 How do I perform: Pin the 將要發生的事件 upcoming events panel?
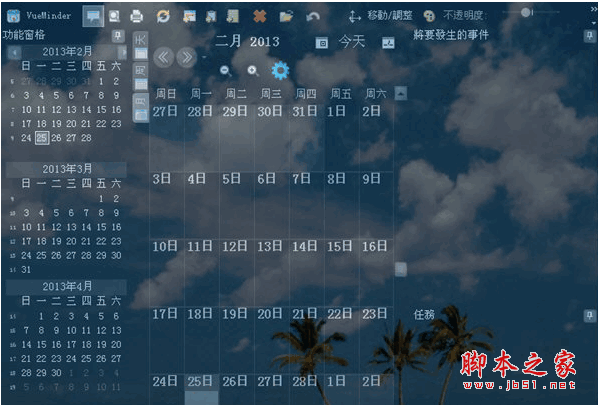[x=590, y=36]
